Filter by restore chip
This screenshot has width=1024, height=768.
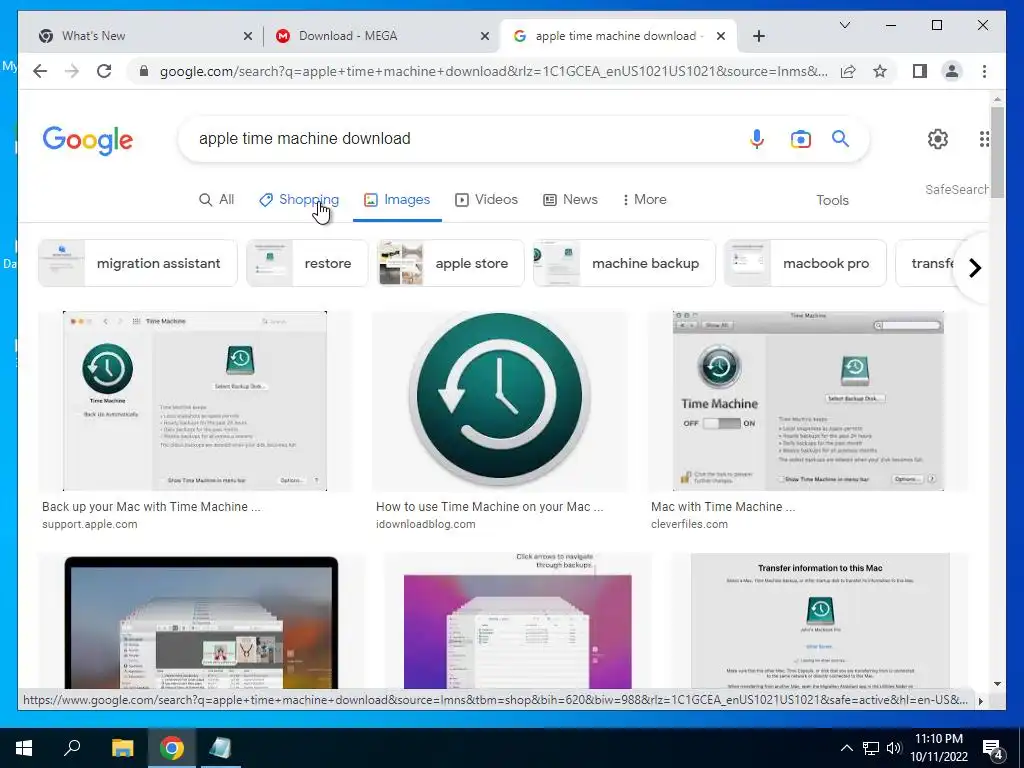[307, 263]
